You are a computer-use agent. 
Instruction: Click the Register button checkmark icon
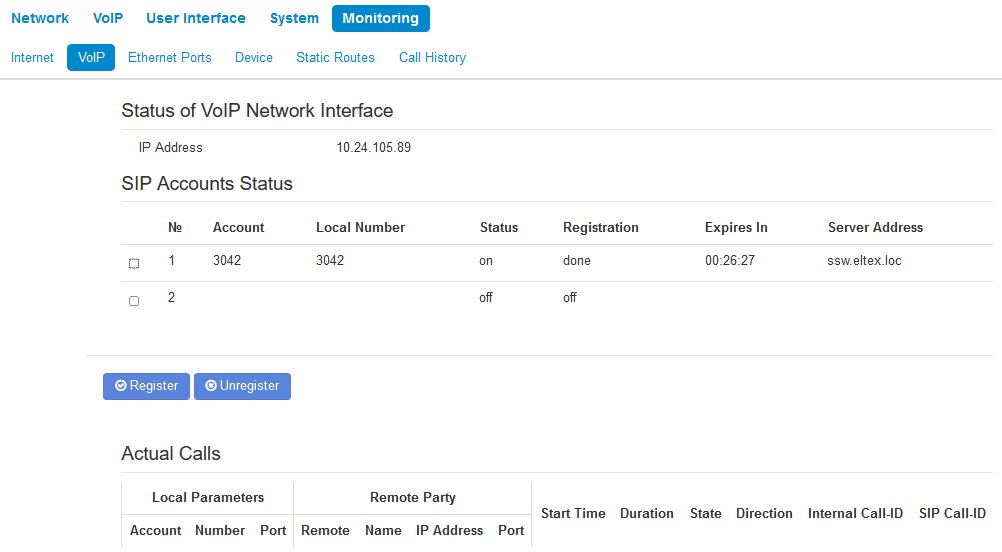(x=121, y=386)
